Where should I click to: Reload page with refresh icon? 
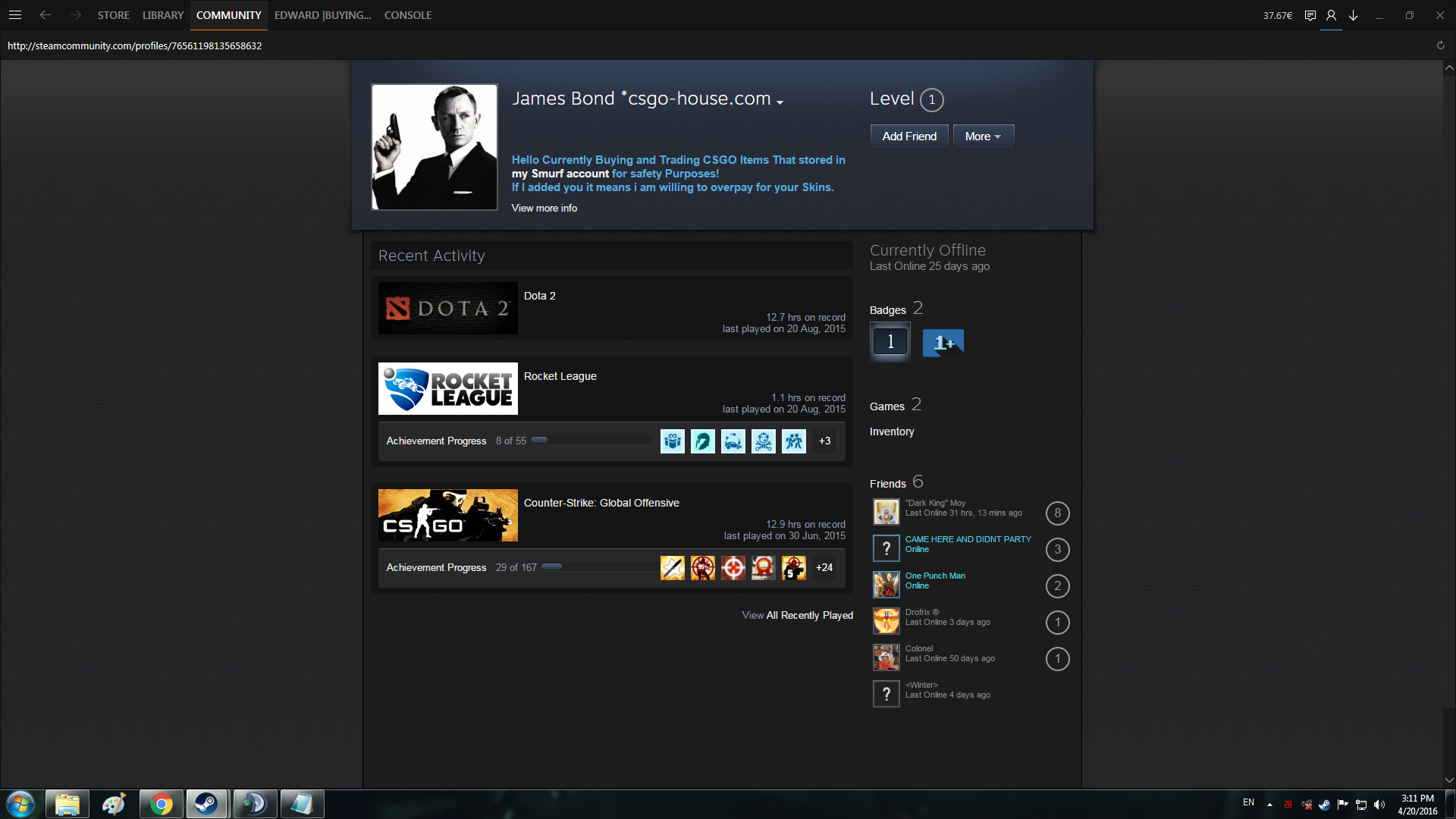(x=1440, y=45)
